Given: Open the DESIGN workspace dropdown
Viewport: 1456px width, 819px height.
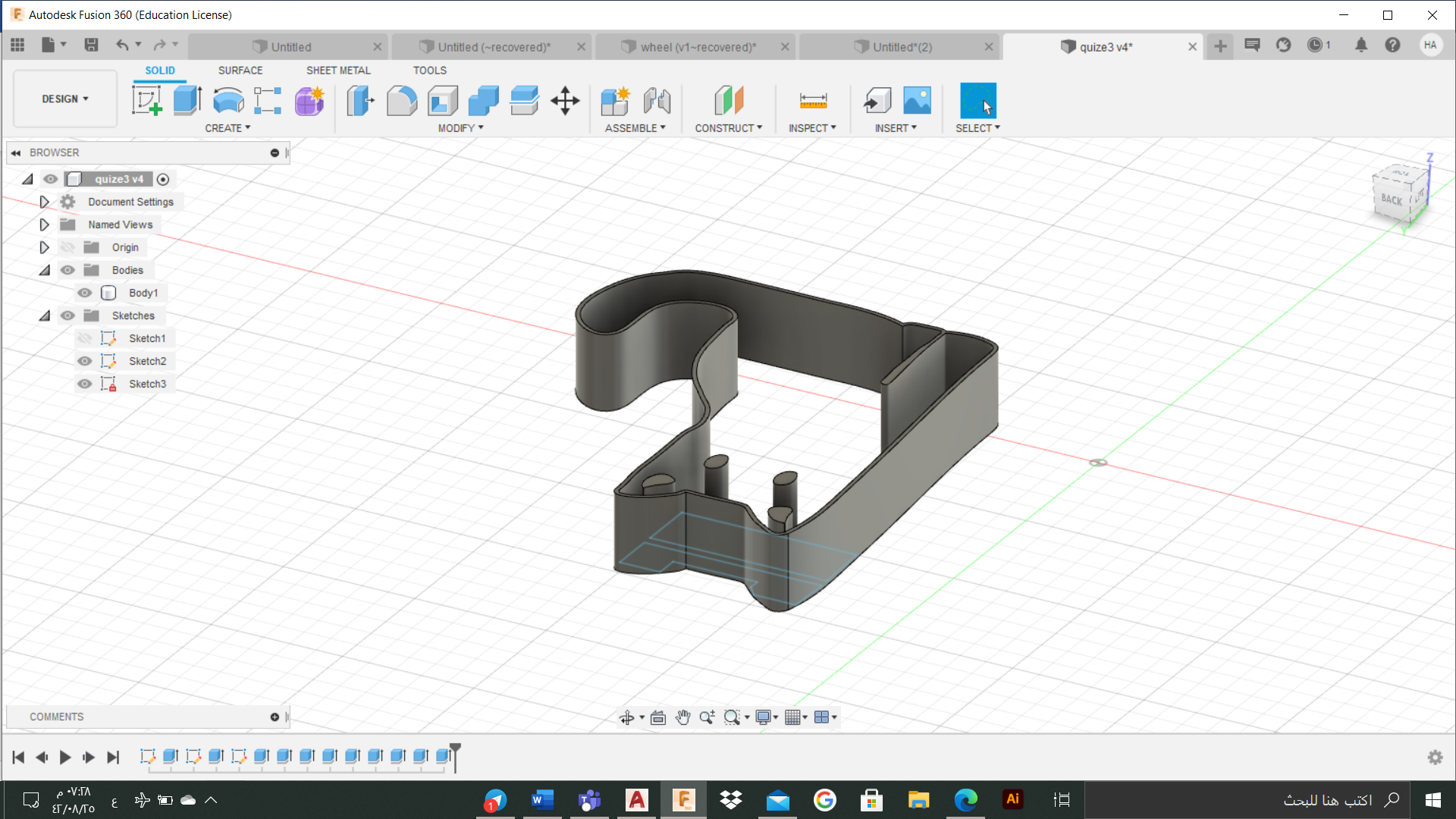Looking at the screenshot, I should (65, 99).
